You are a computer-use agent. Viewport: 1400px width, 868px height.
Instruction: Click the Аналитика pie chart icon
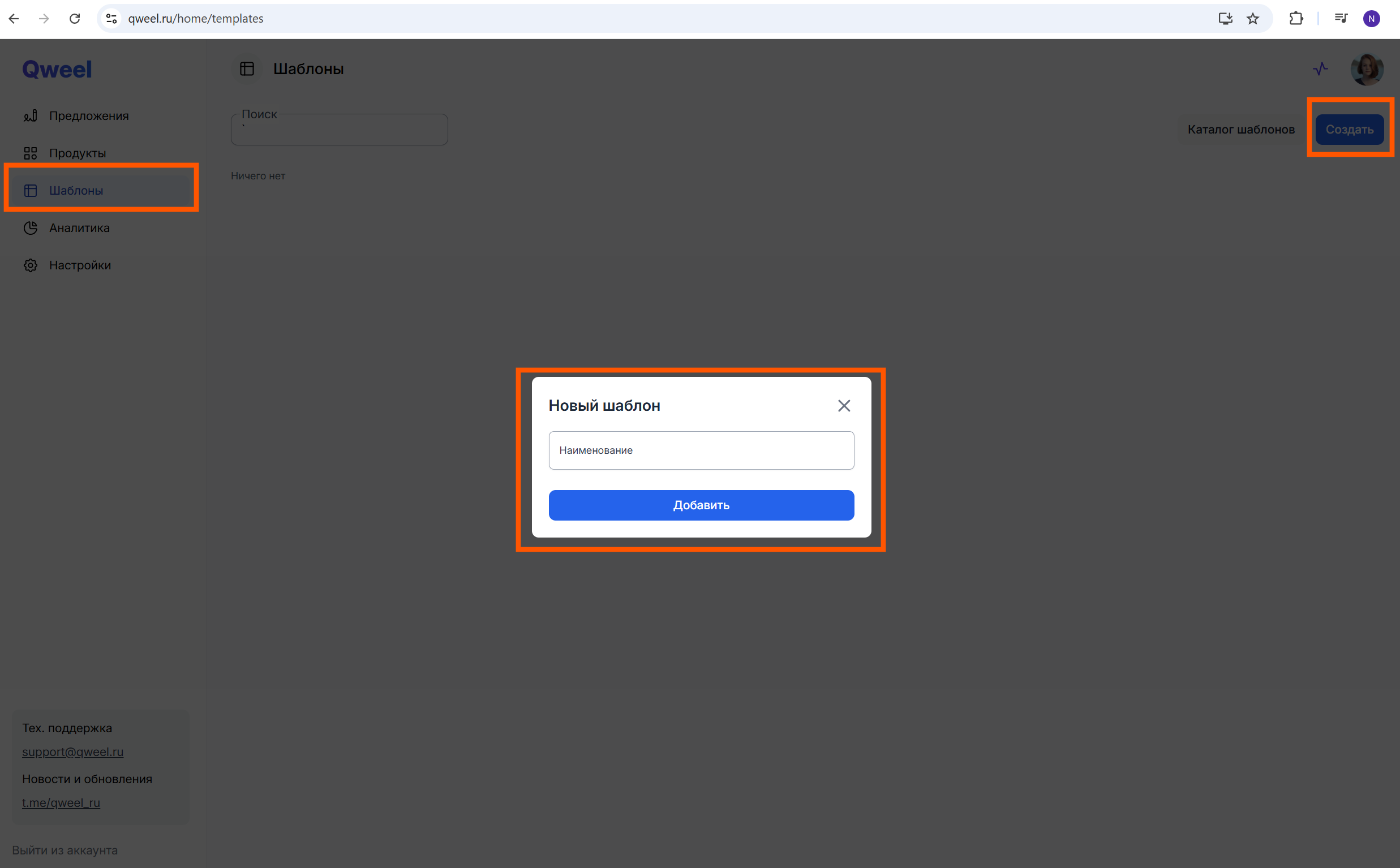click(x=31, y=228)
